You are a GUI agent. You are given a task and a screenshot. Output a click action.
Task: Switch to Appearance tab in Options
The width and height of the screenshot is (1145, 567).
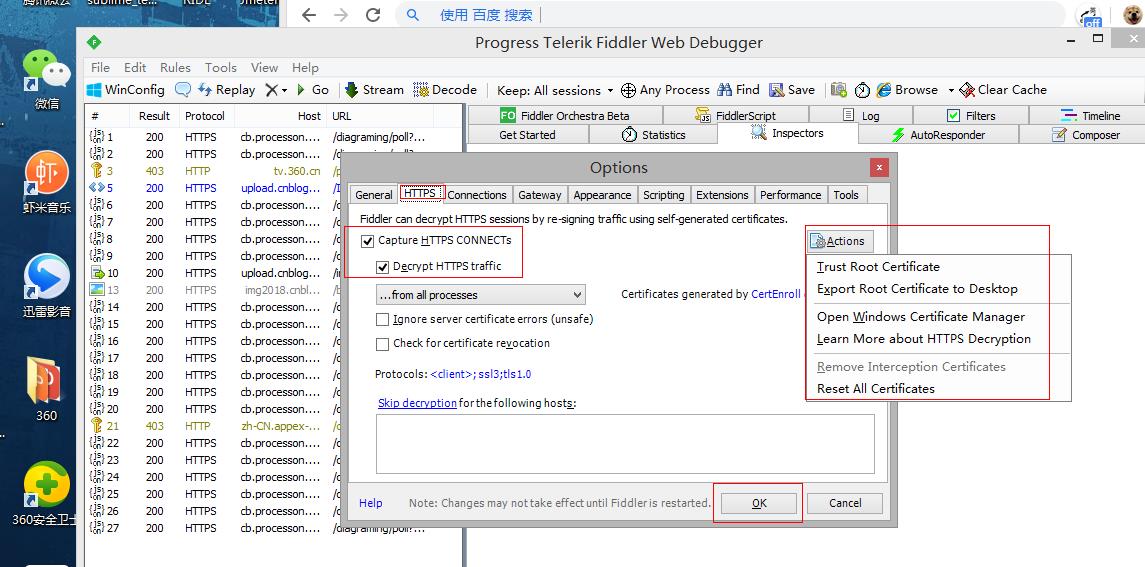tap(602, 195)
